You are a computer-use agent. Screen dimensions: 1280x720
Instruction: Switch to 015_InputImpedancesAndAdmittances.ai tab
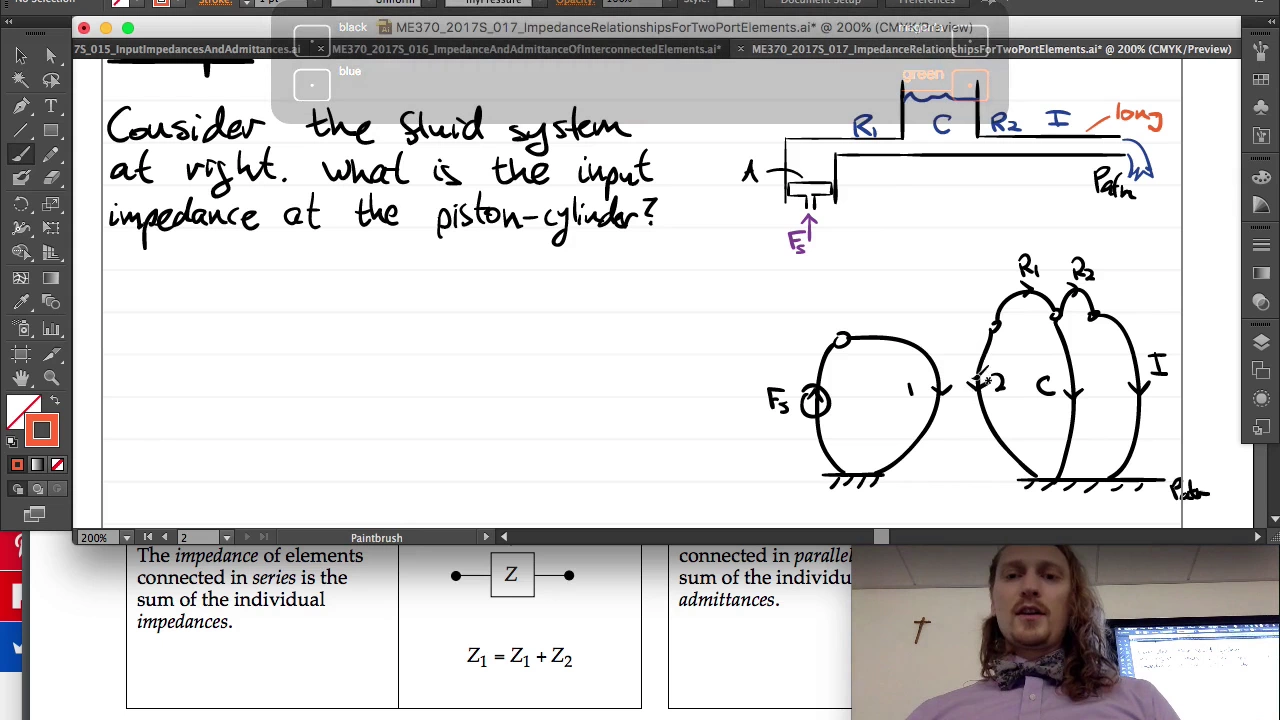click(186, 49)
